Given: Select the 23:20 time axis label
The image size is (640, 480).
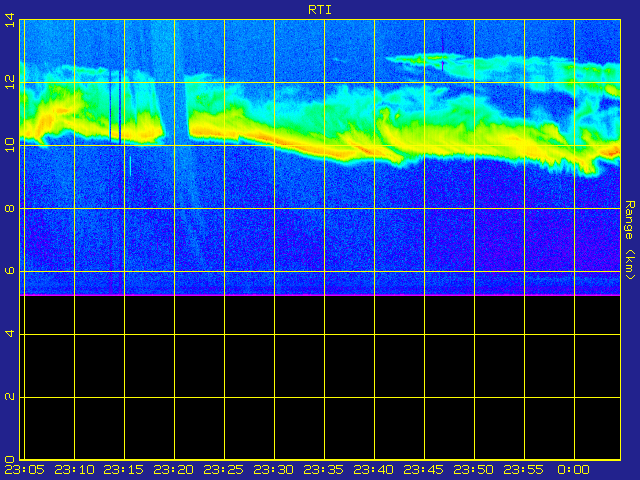Looking at the screenshot, I should 173,470.
